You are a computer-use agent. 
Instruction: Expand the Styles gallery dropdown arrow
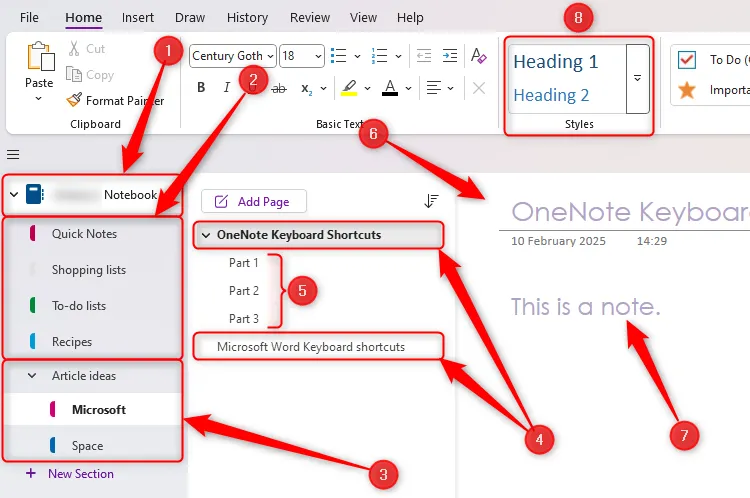point(637,78)
